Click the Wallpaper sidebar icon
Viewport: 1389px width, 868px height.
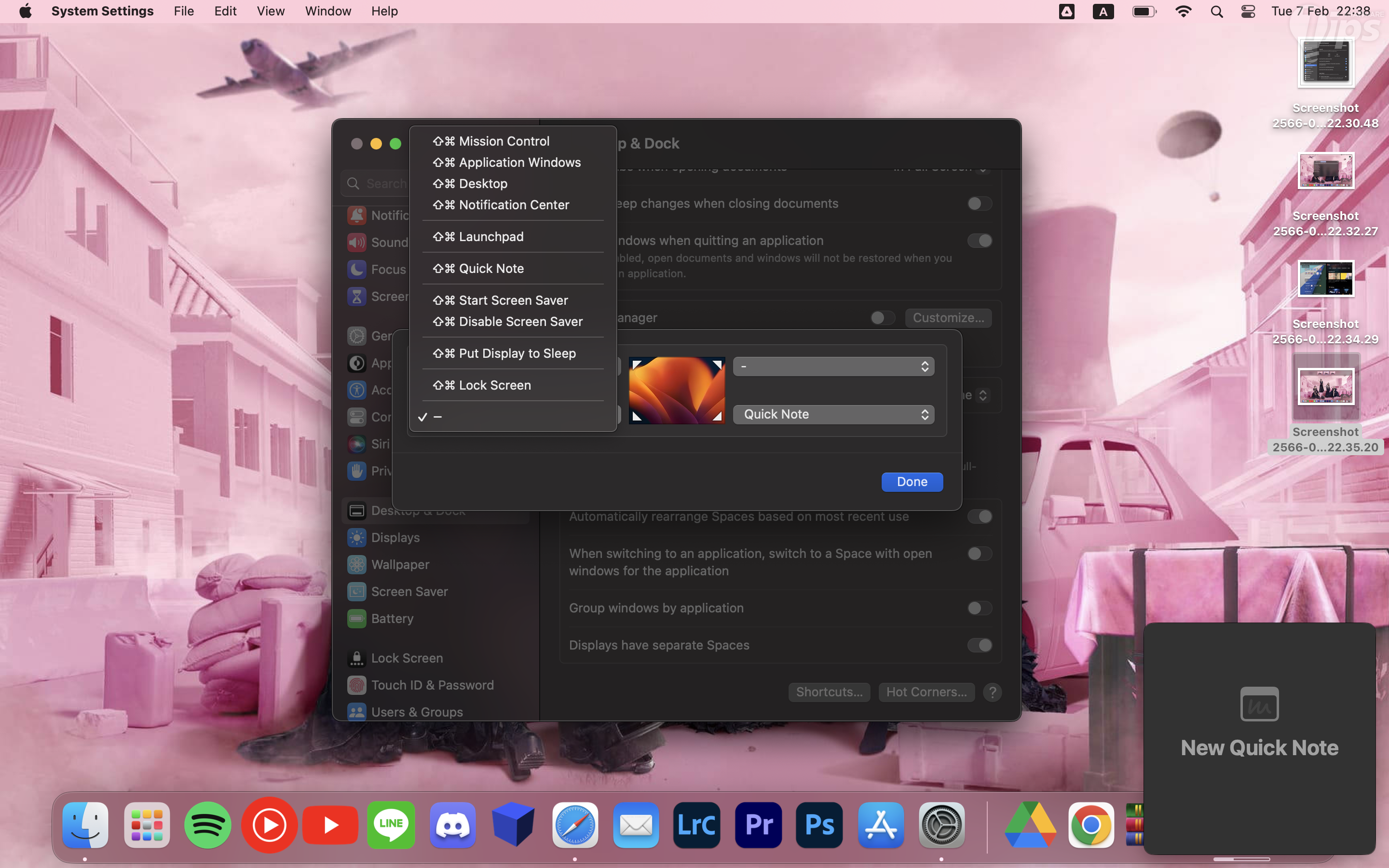(356, 564)
